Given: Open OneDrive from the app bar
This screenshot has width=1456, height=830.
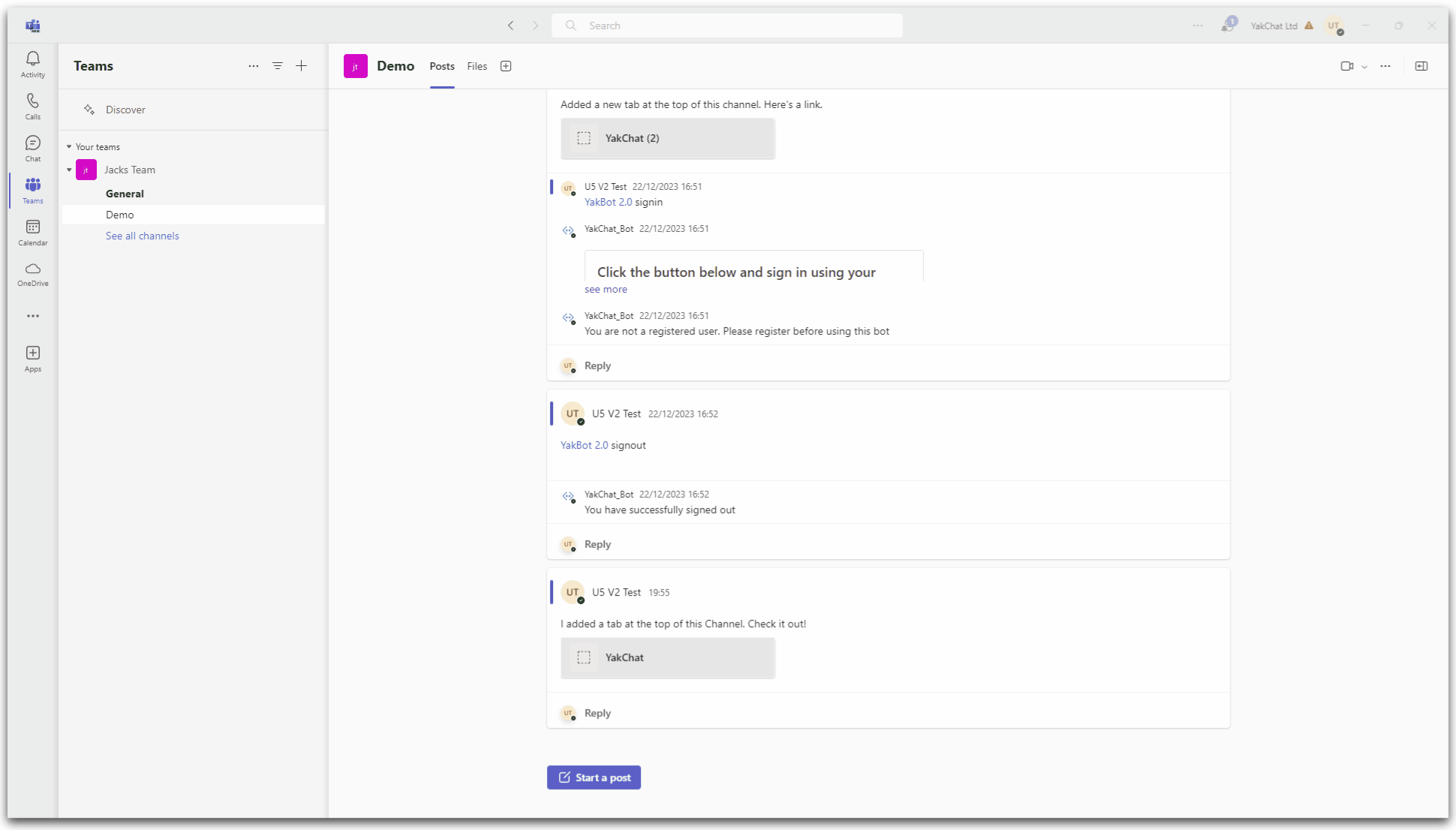Looking at the screenshot, I should 33,275.
